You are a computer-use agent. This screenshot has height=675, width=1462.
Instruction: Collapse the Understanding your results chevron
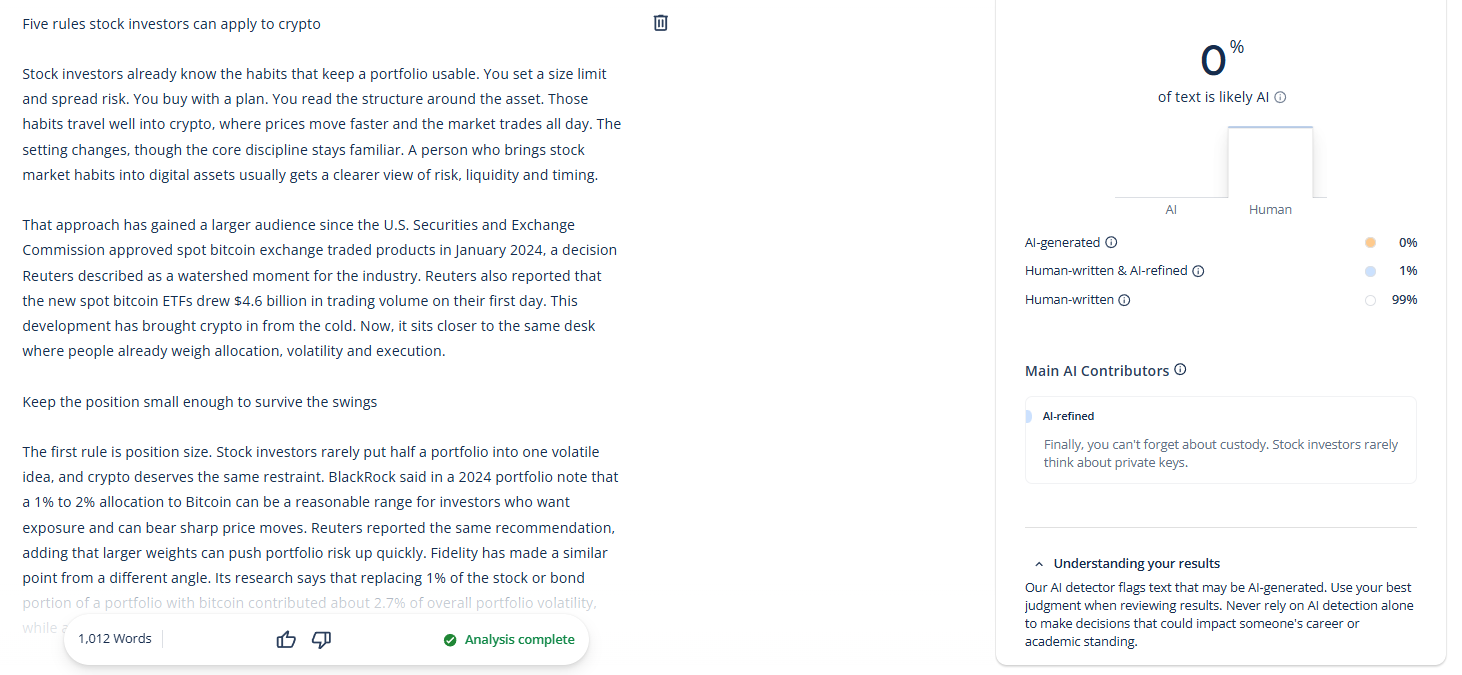[x=1039, y=564]
